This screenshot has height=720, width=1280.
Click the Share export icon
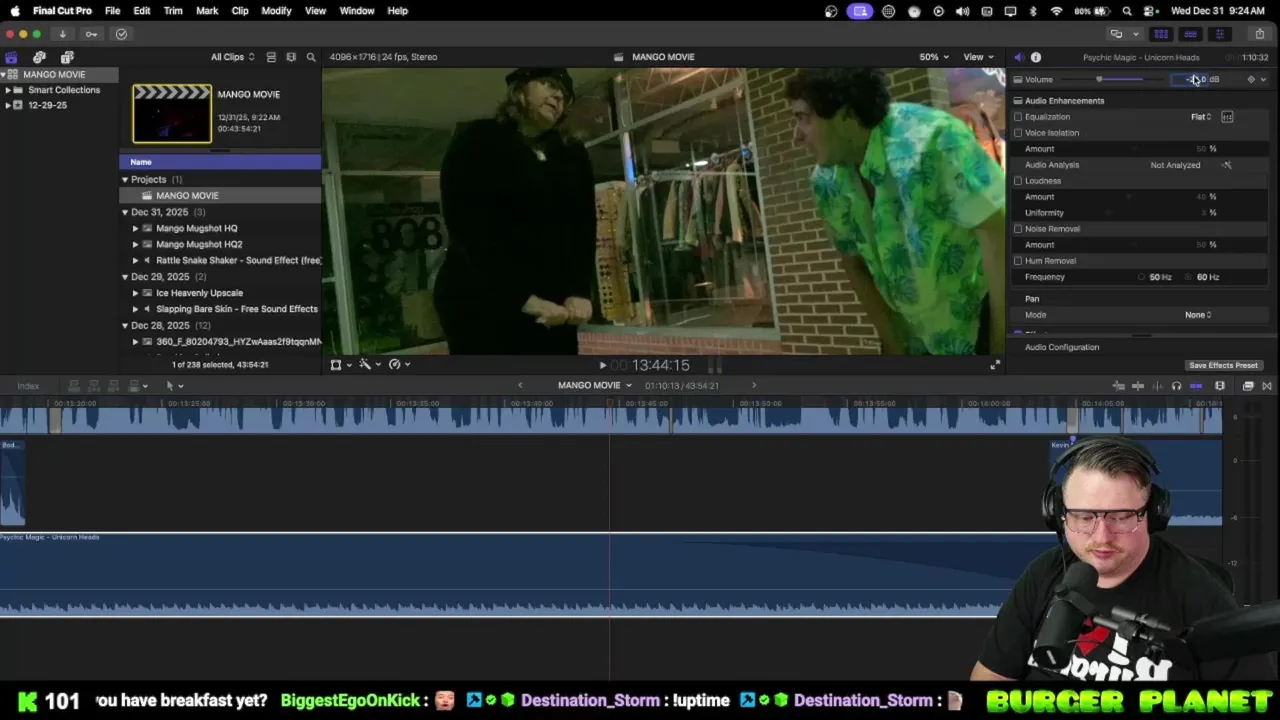pyautogui.click(x=1259, y=34)
